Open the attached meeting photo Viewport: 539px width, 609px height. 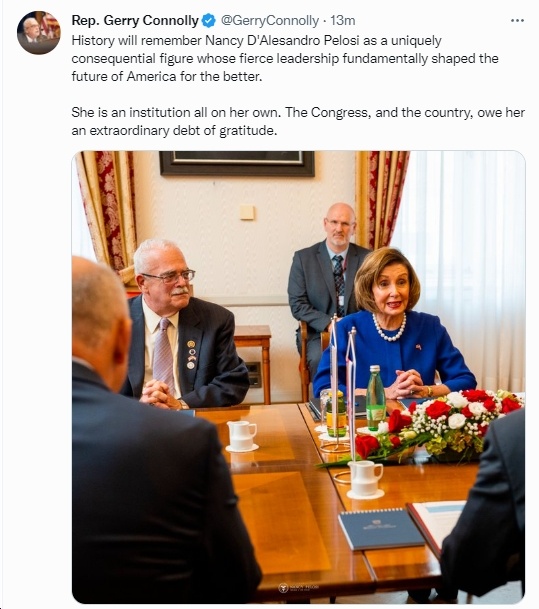click(298, 377)
